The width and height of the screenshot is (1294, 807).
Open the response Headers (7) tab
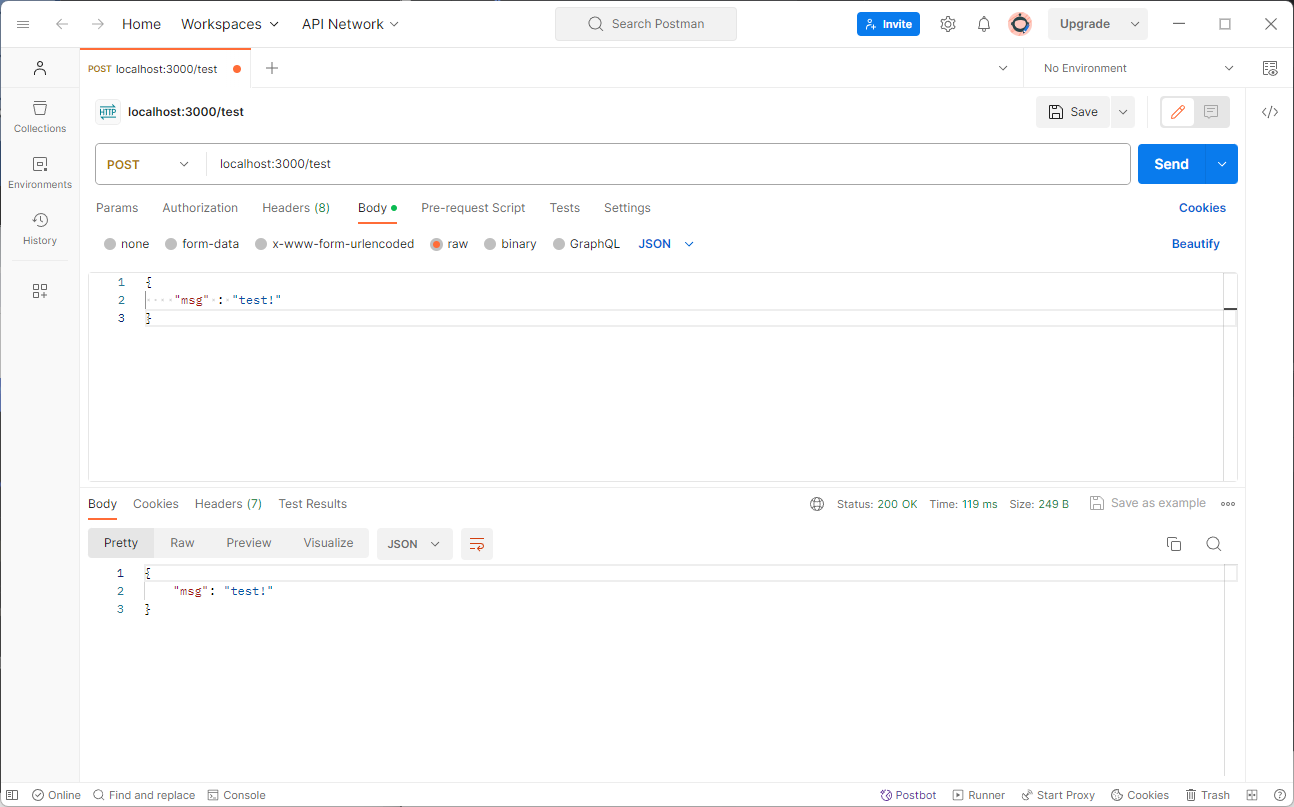(228, 504)
